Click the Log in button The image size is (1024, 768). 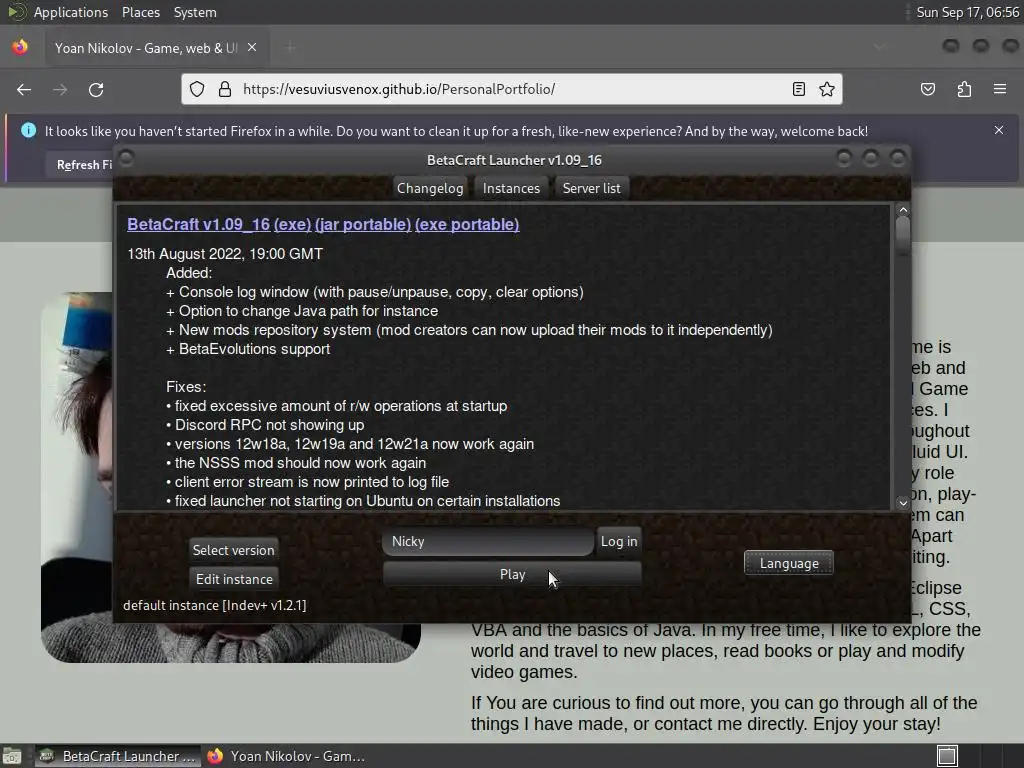618,541
